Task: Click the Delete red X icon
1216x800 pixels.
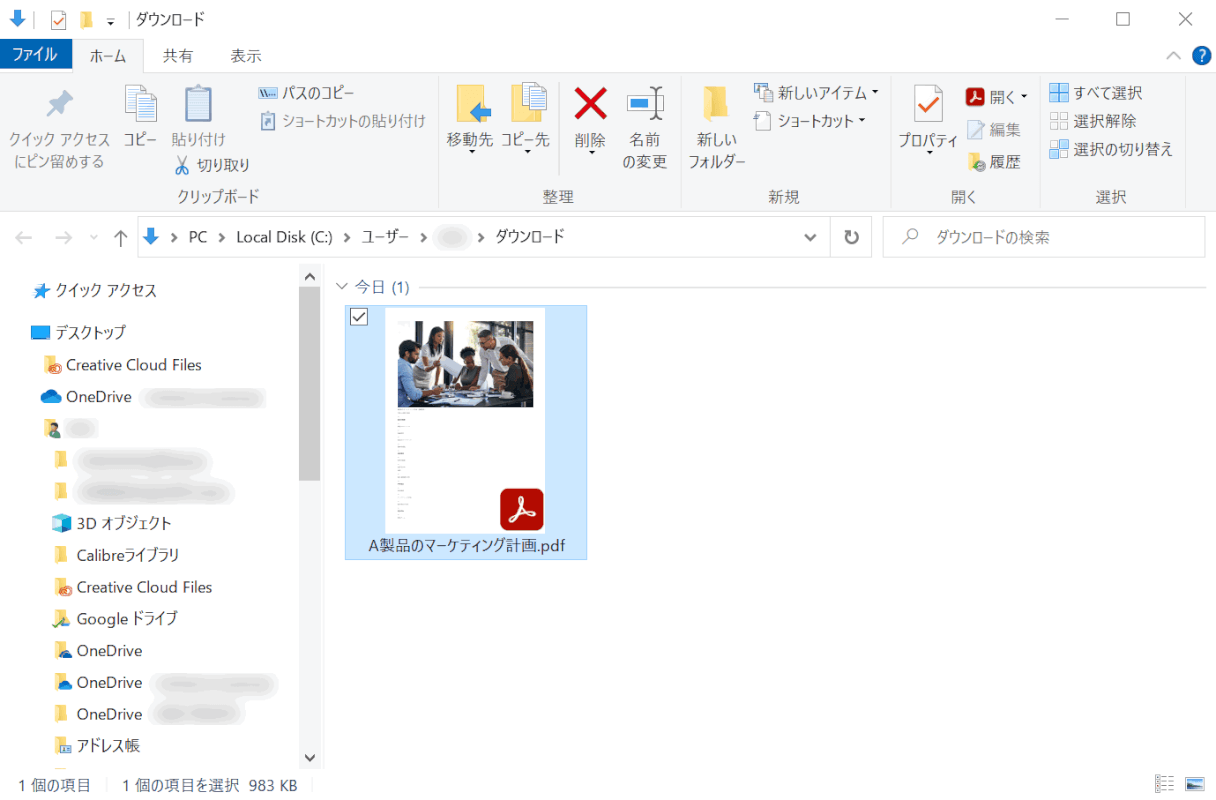Action: coord(590,103)
